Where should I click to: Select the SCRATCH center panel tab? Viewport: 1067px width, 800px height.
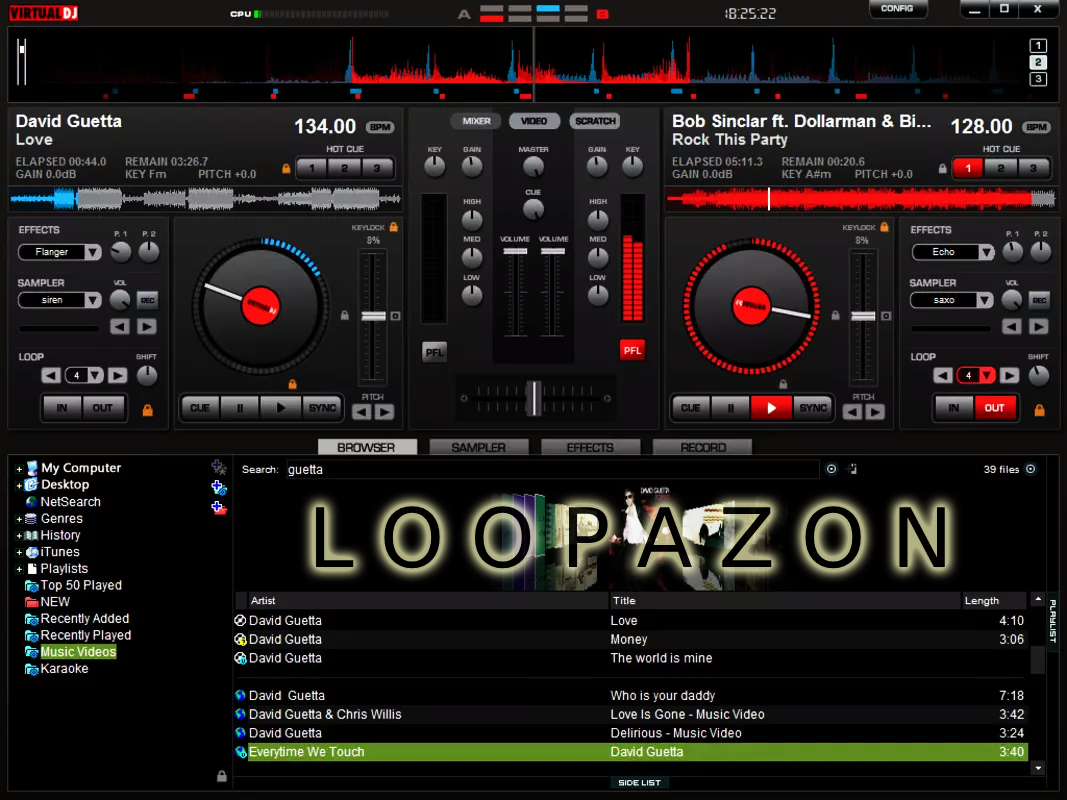click(595, 121)
